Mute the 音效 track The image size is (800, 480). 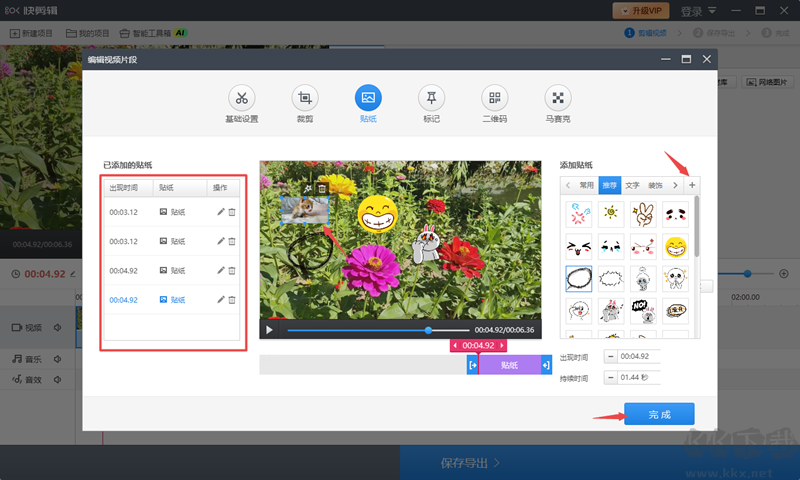point(58,380)
